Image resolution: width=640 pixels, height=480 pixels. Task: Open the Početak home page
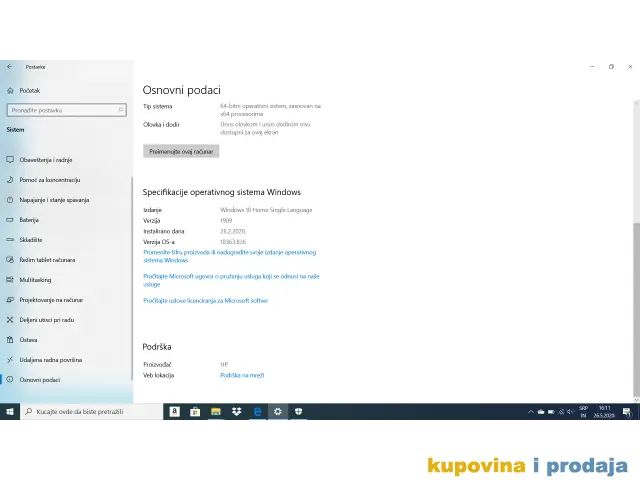(x=30, y=91)
